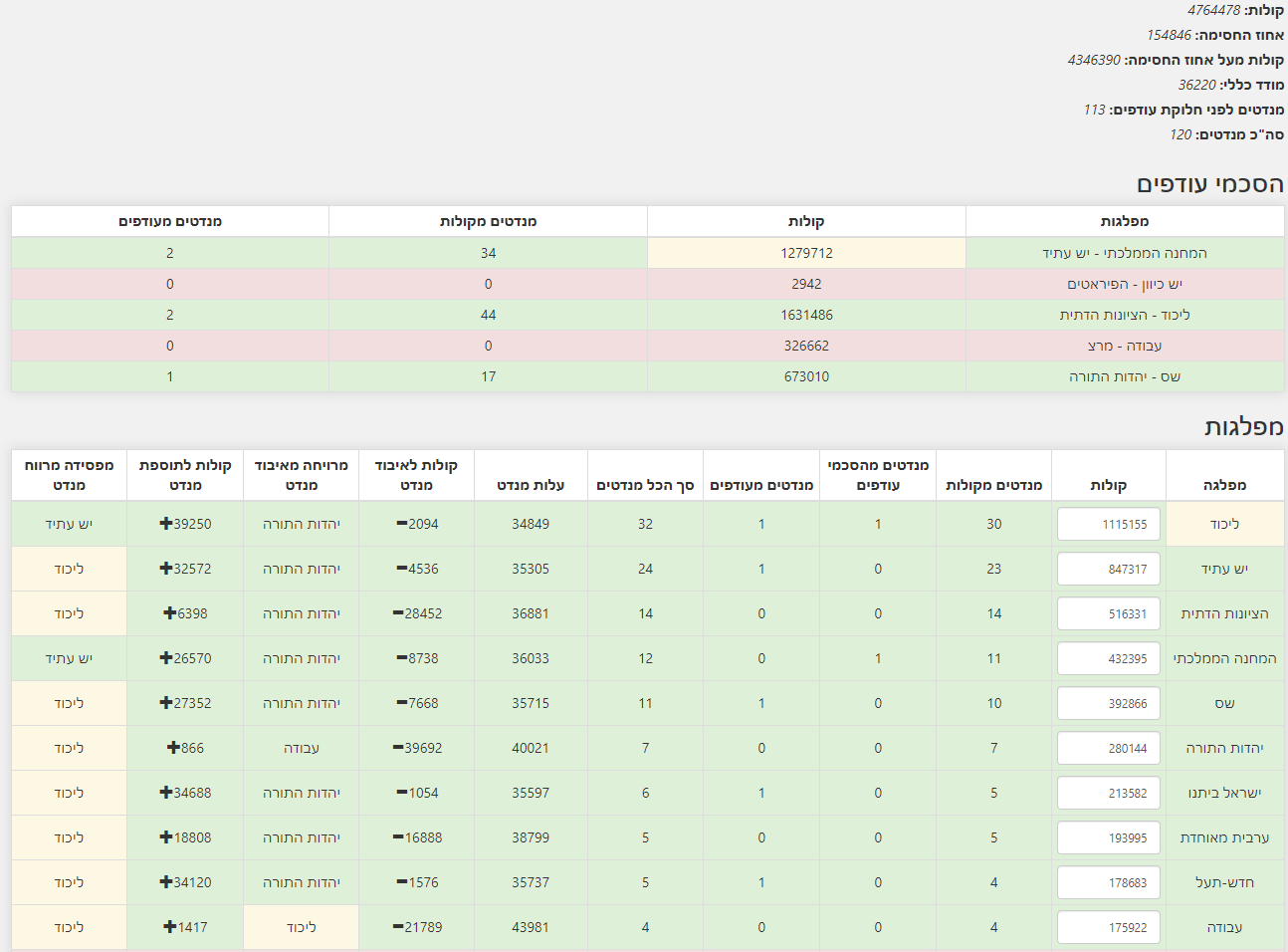Click the 'מודד כללי' value 36220
This screenshot has height=952, width=1288.
pos(1197,85)
